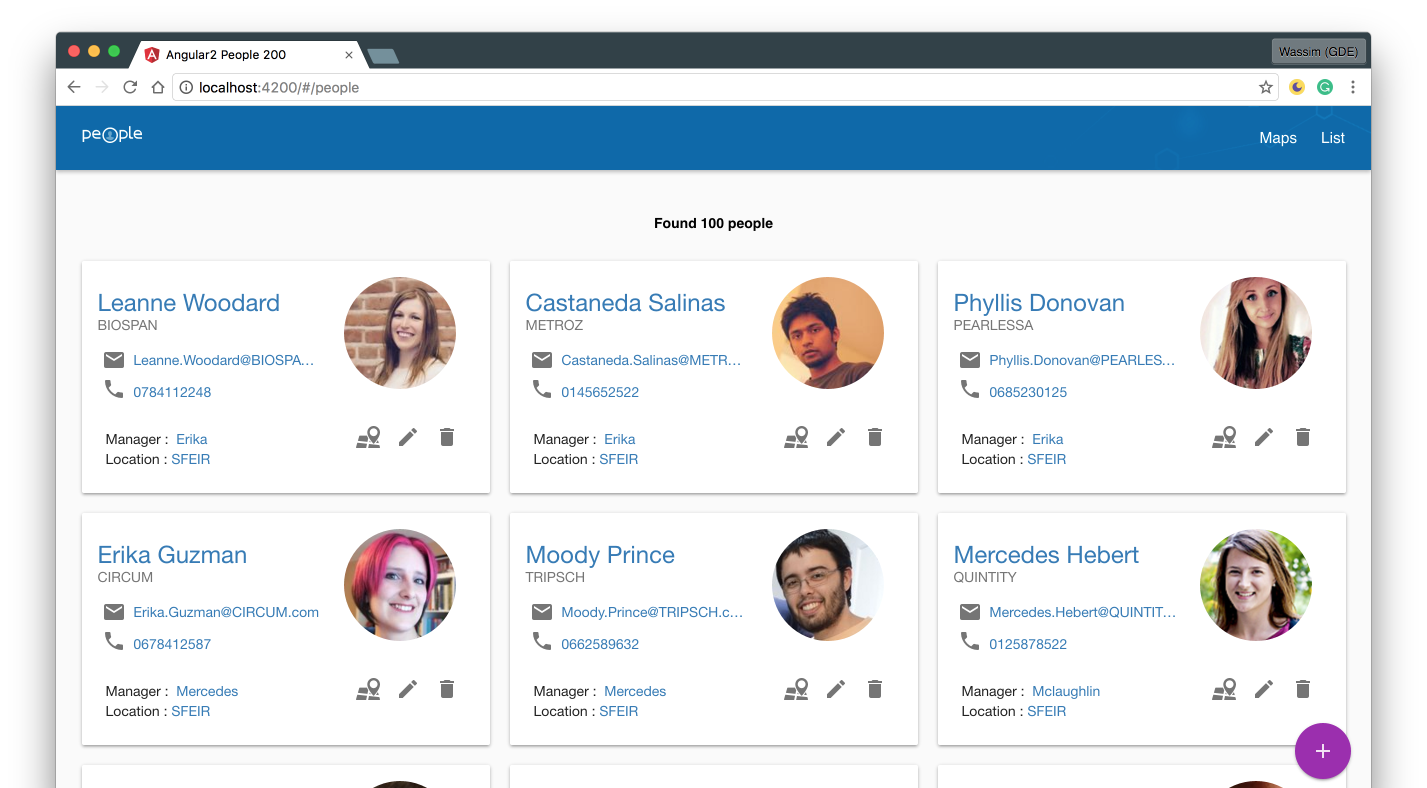The height and width of the screenshot is (788, 1427).
Task: Click Erika Guzman's email address link
Action: (x=226, y=612)
